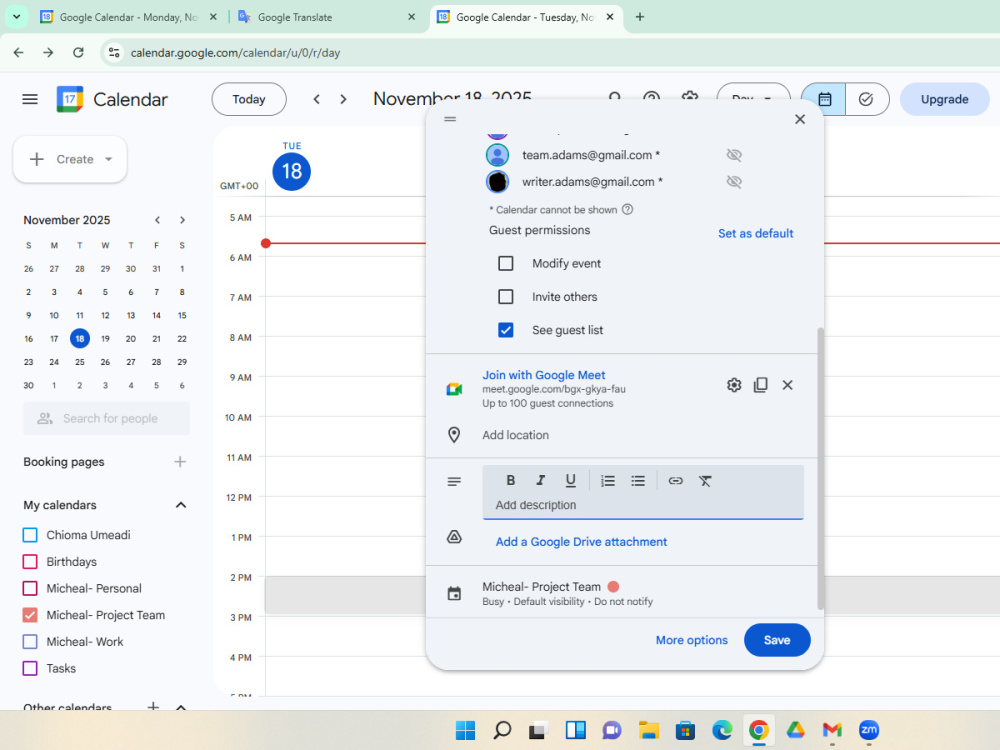Reload the page in Chrome
The width and height of the screenshot is (1000, 750).
78,52
